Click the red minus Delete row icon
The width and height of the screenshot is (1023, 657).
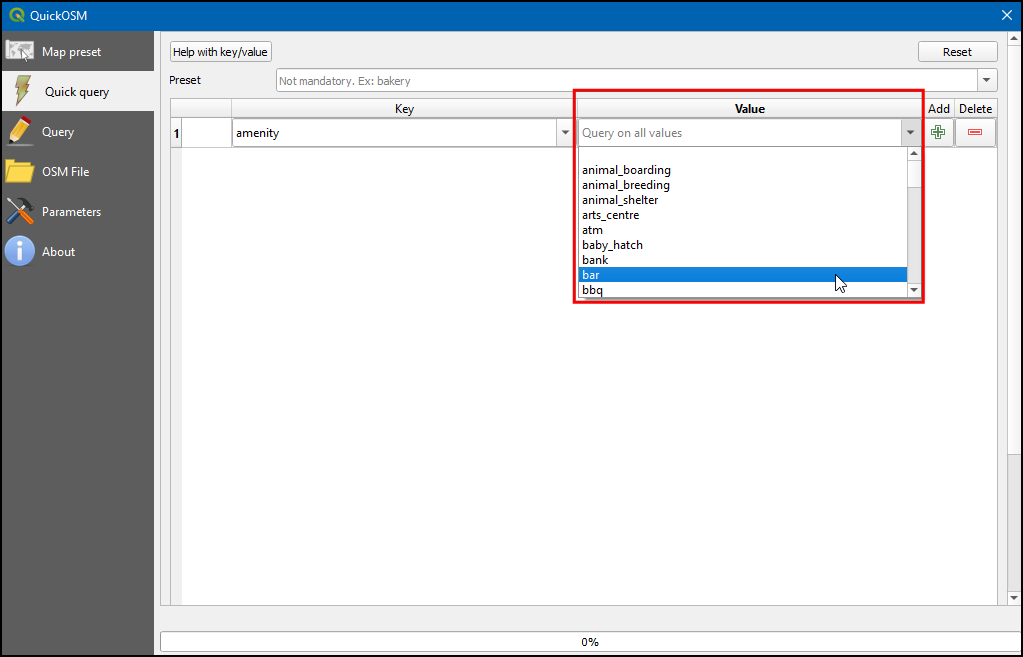click(975, 133)
